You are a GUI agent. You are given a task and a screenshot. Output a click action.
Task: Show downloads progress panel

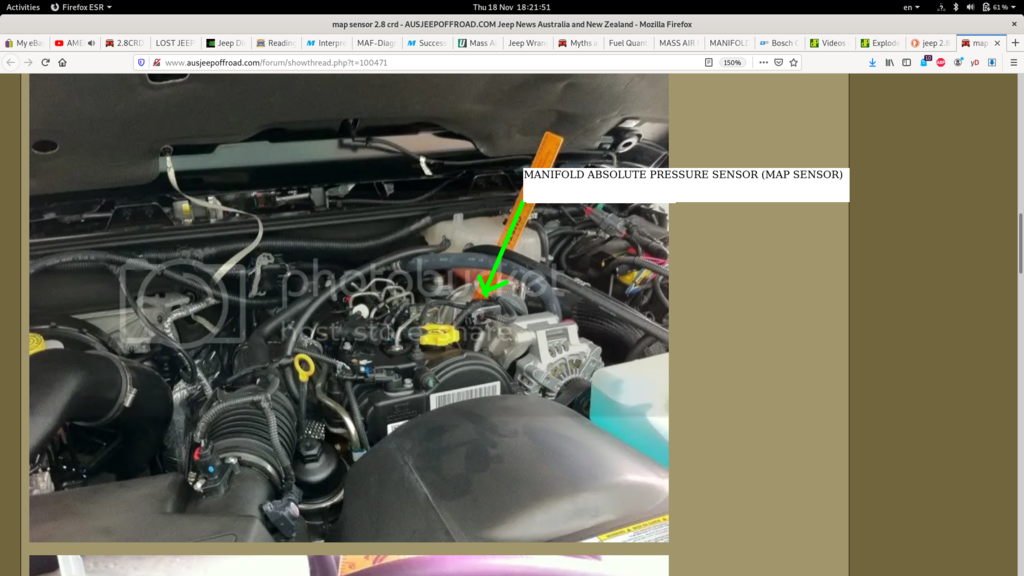(872, 63)
